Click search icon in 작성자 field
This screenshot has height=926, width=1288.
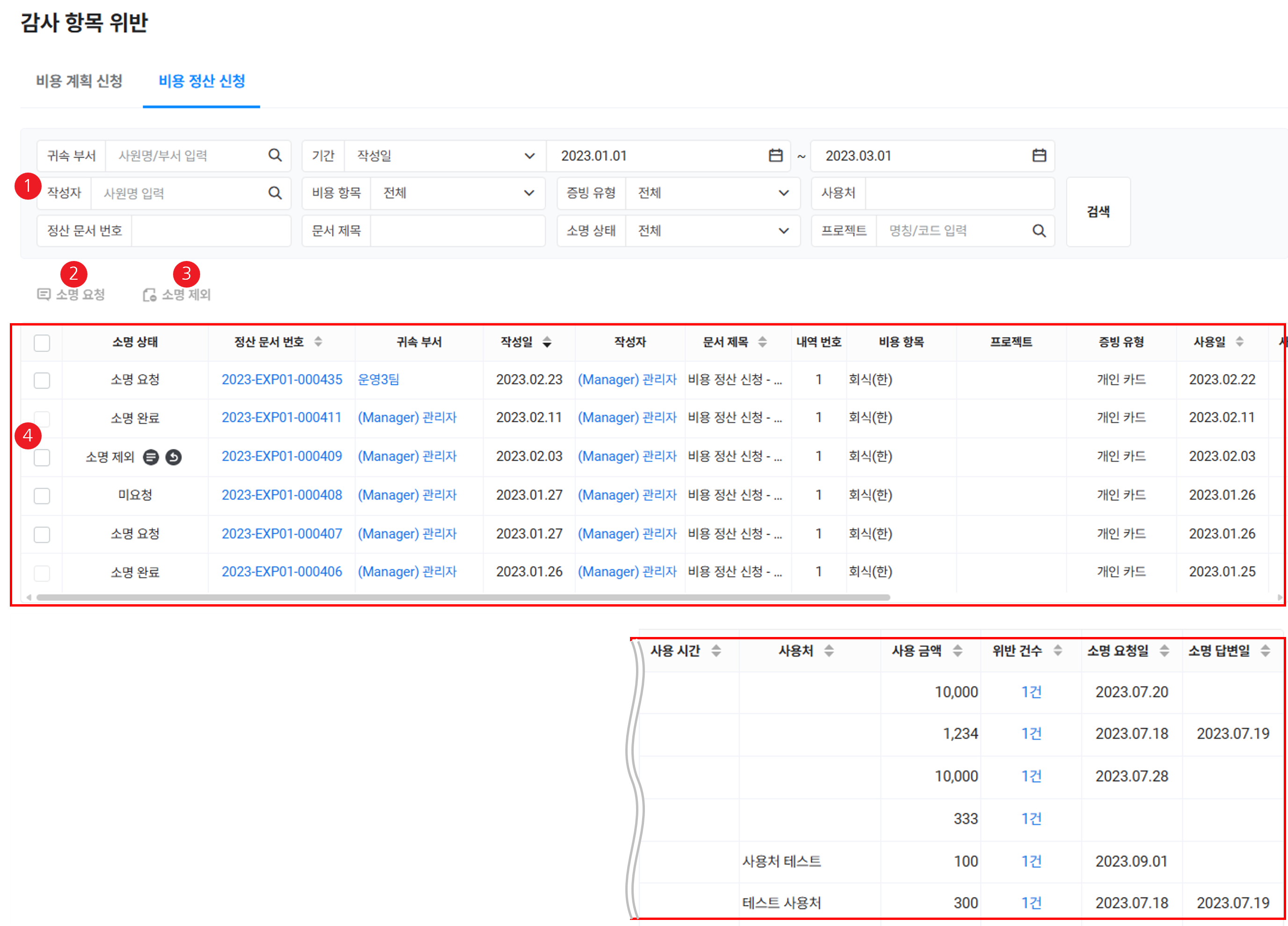(x=275, y=193)
